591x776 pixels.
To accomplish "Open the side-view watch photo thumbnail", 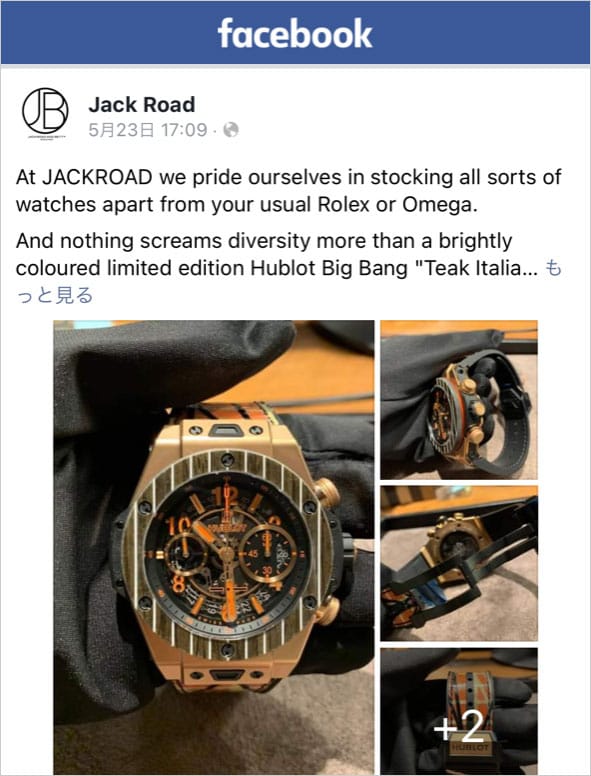I will [x=459, y=400].
